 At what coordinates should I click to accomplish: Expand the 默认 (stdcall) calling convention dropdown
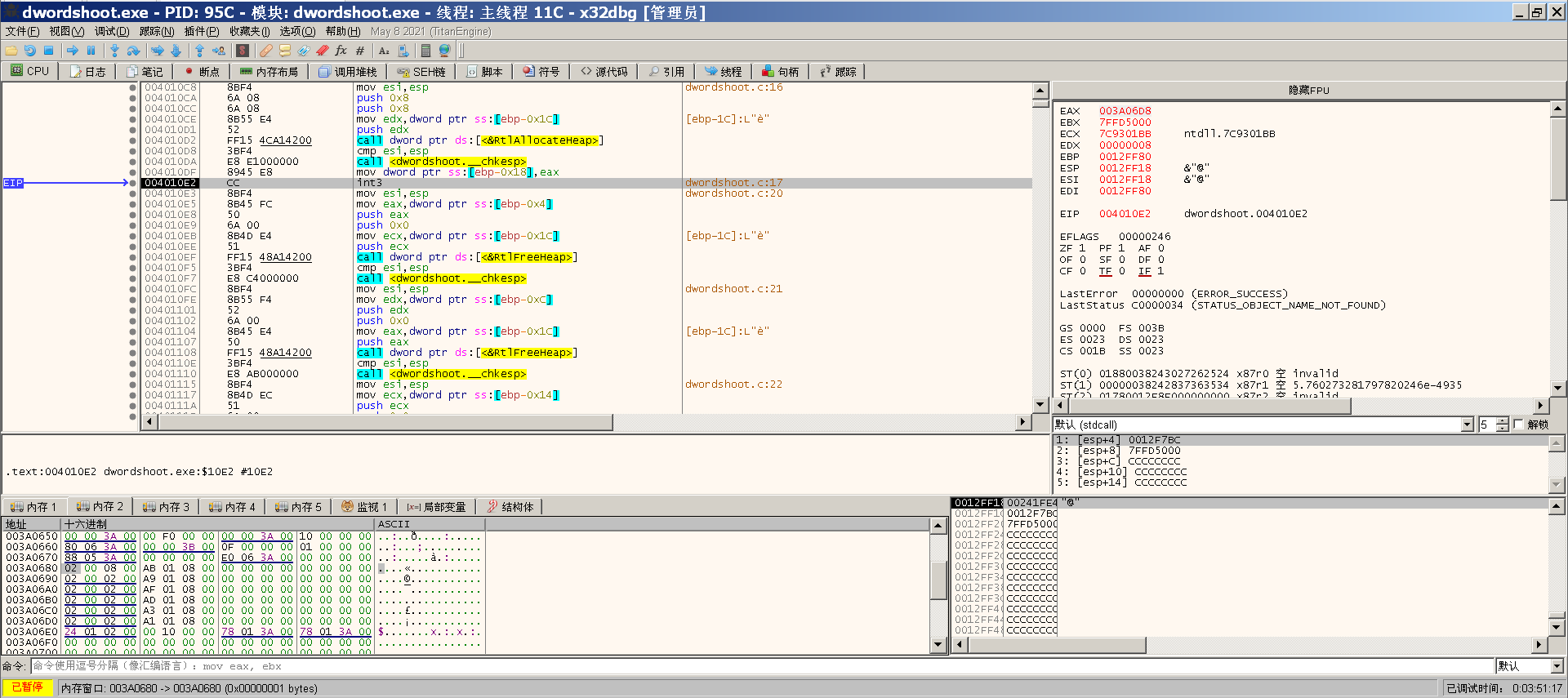click(x=1467, y=425)
